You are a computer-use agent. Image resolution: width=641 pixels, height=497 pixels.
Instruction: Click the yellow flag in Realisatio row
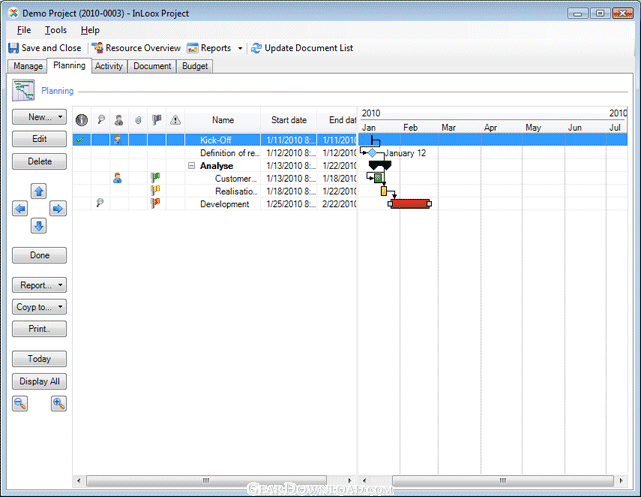point(155,190)
